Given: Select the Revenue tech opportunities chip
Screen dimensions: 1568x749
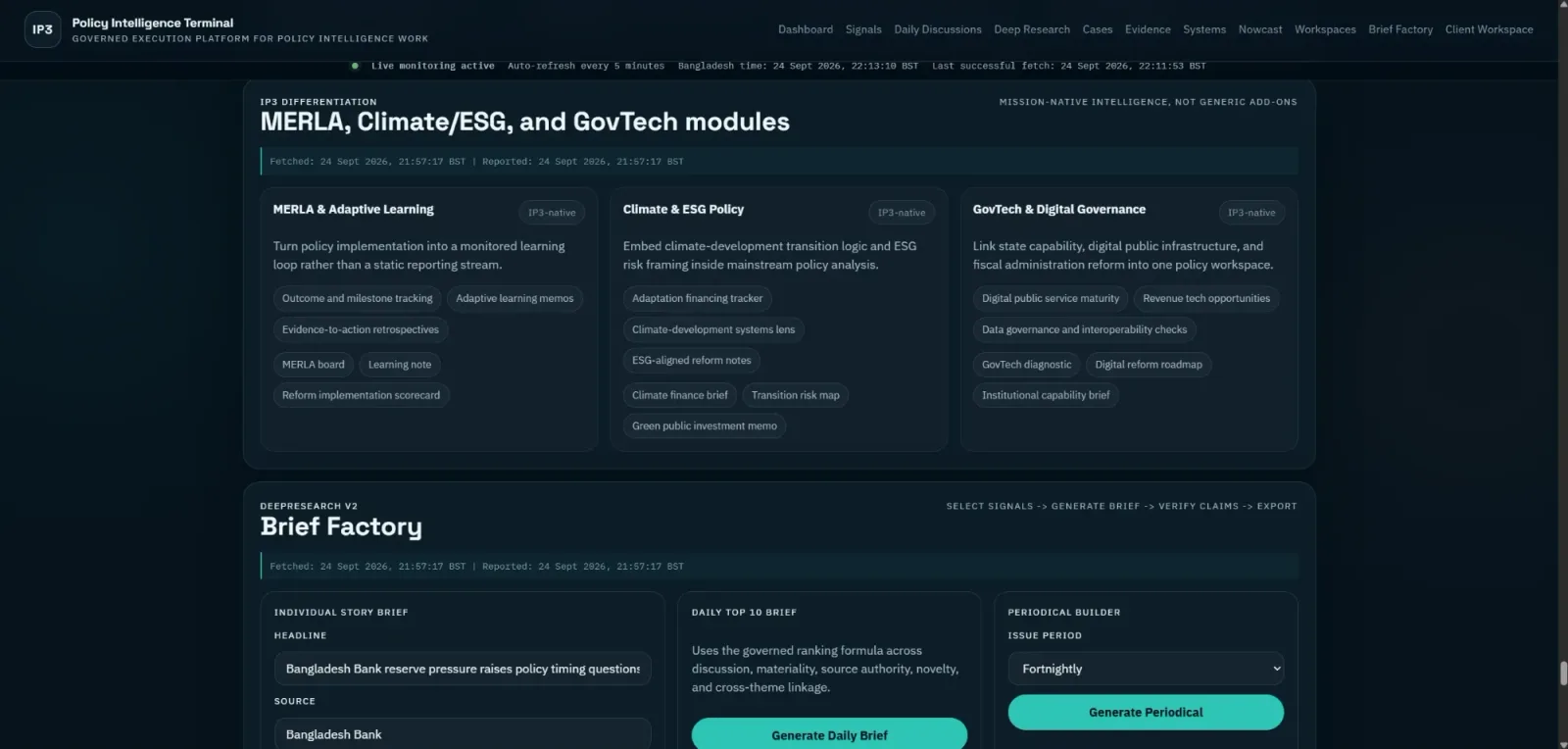Looking at the screenshot, I should (x=1206, y=298).
